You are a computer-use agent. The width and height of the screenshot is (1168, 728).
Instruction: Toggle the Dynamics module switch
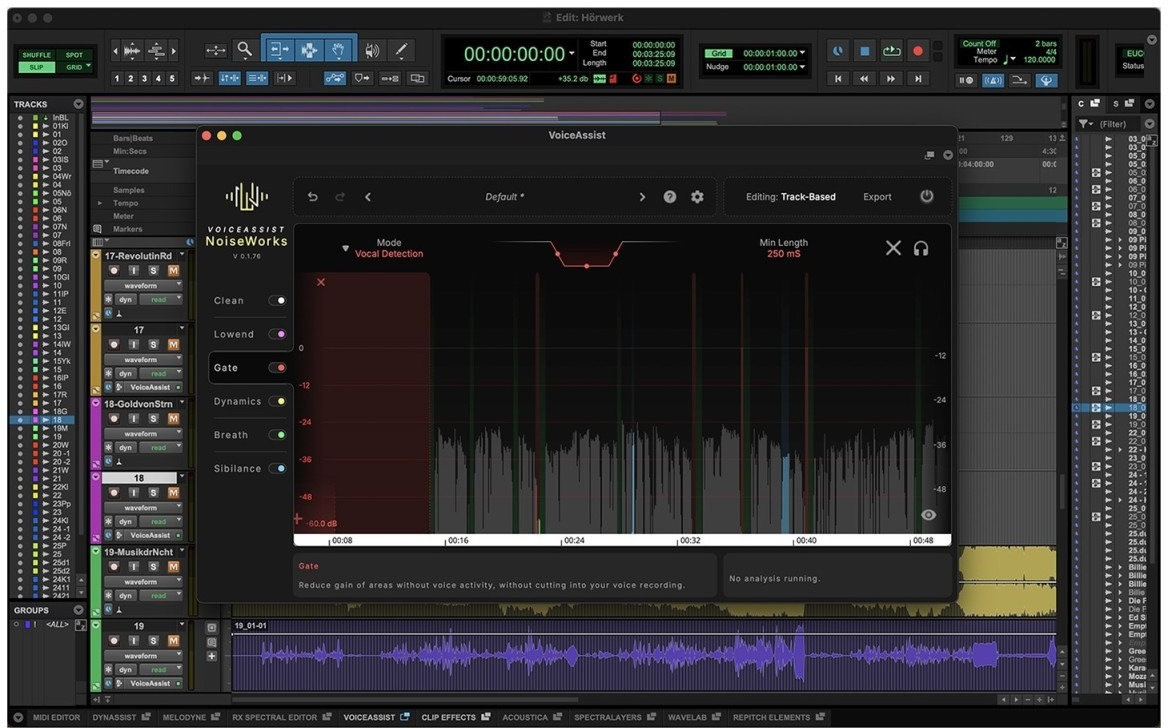click(277, 401)
